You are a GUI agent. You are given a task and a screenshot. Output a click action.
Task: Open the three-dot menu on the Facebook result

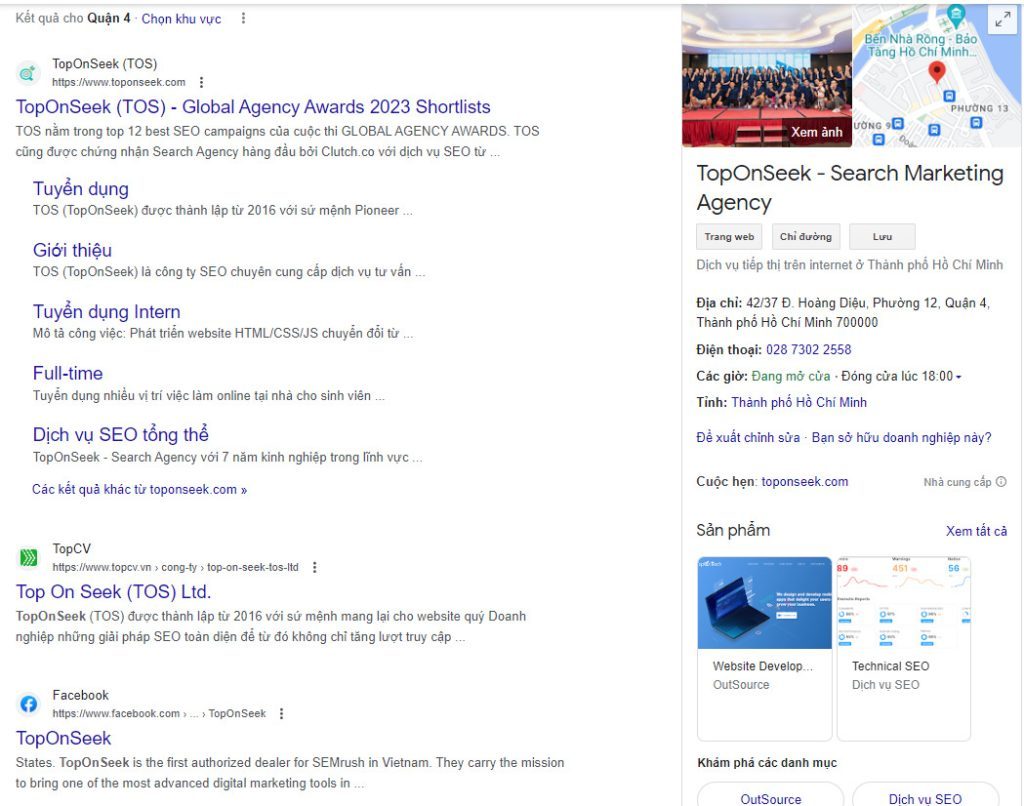281,713
